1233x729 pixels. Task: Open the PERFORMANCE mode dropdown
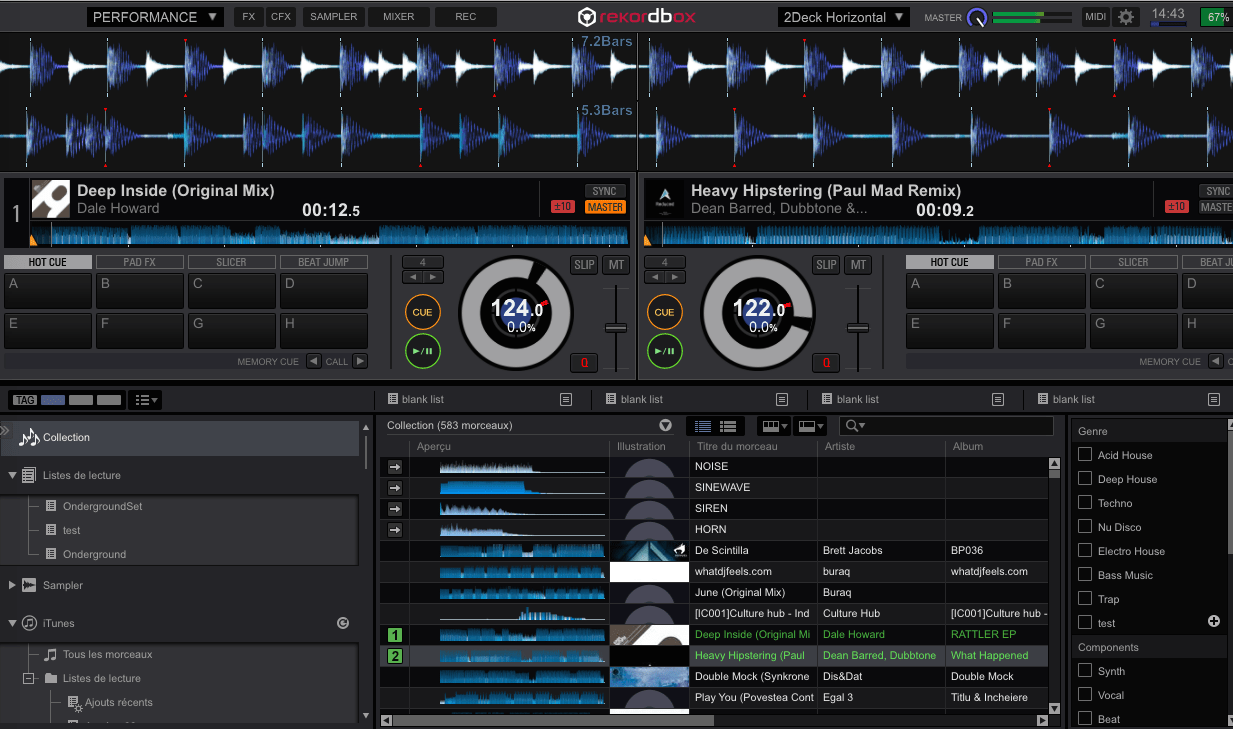click(x=155, y=16)
